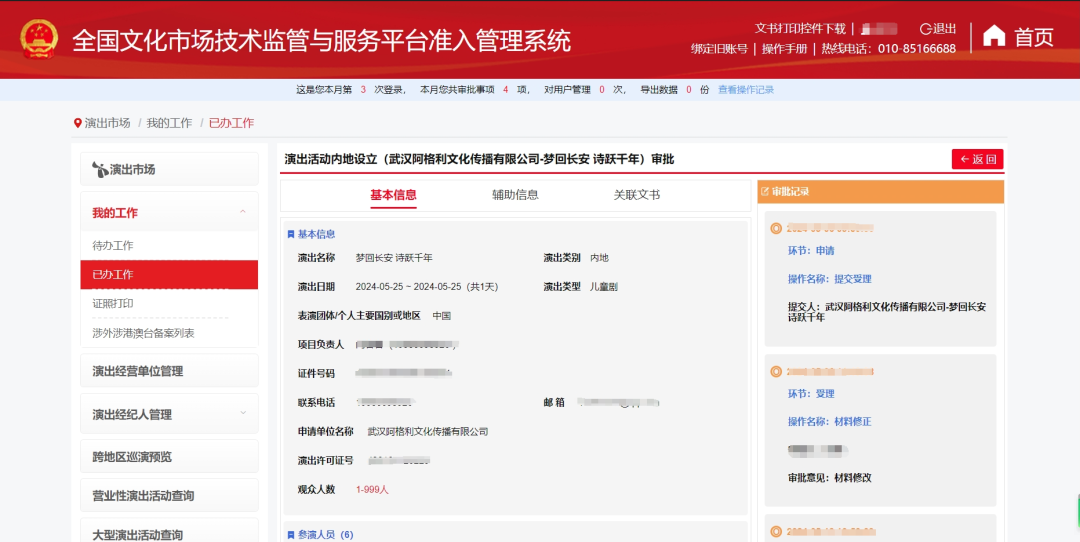Collapse the 我的工作 sidebar section
The image size is (1080, 542).
(243, 212)
